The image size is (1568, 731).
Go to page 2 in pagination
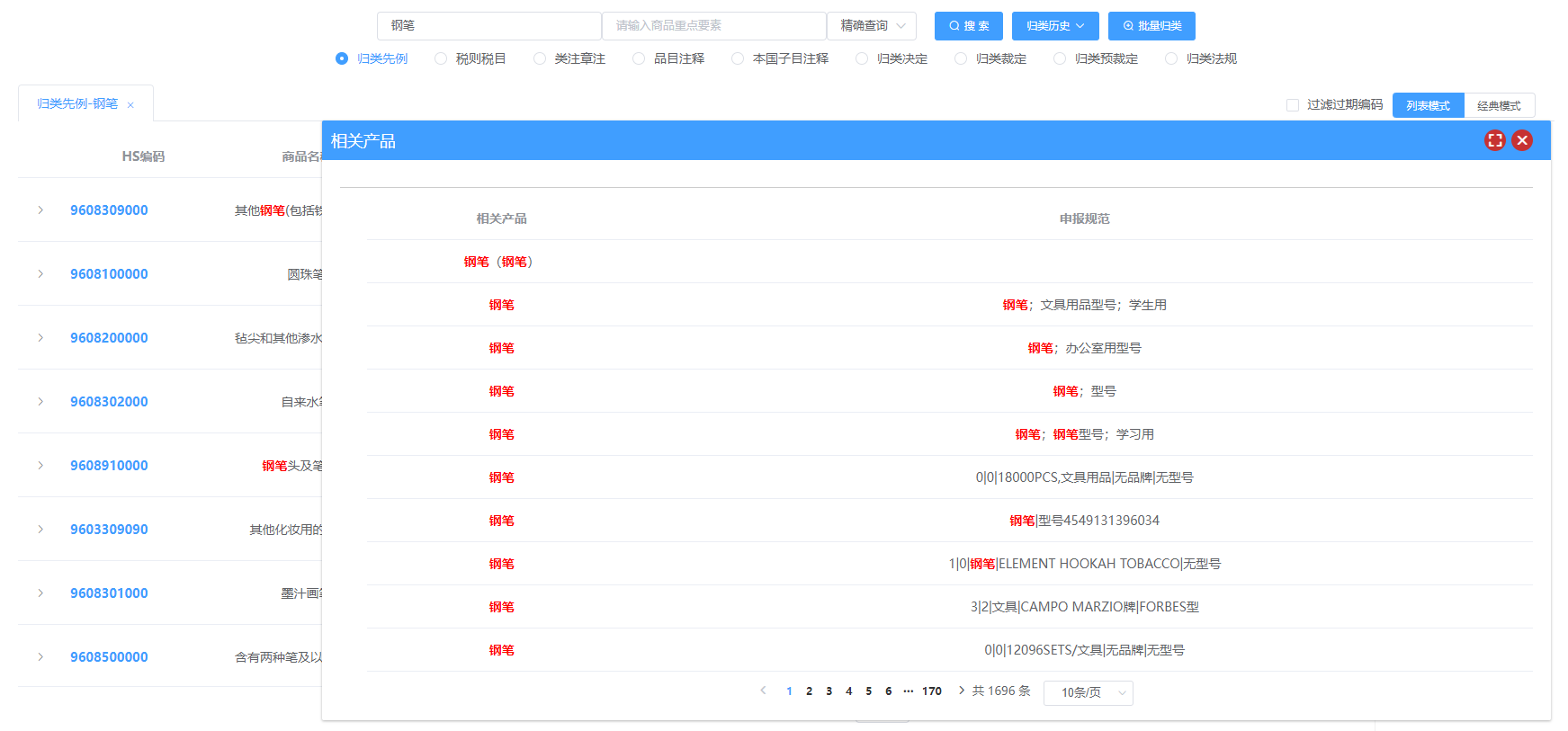809,691
